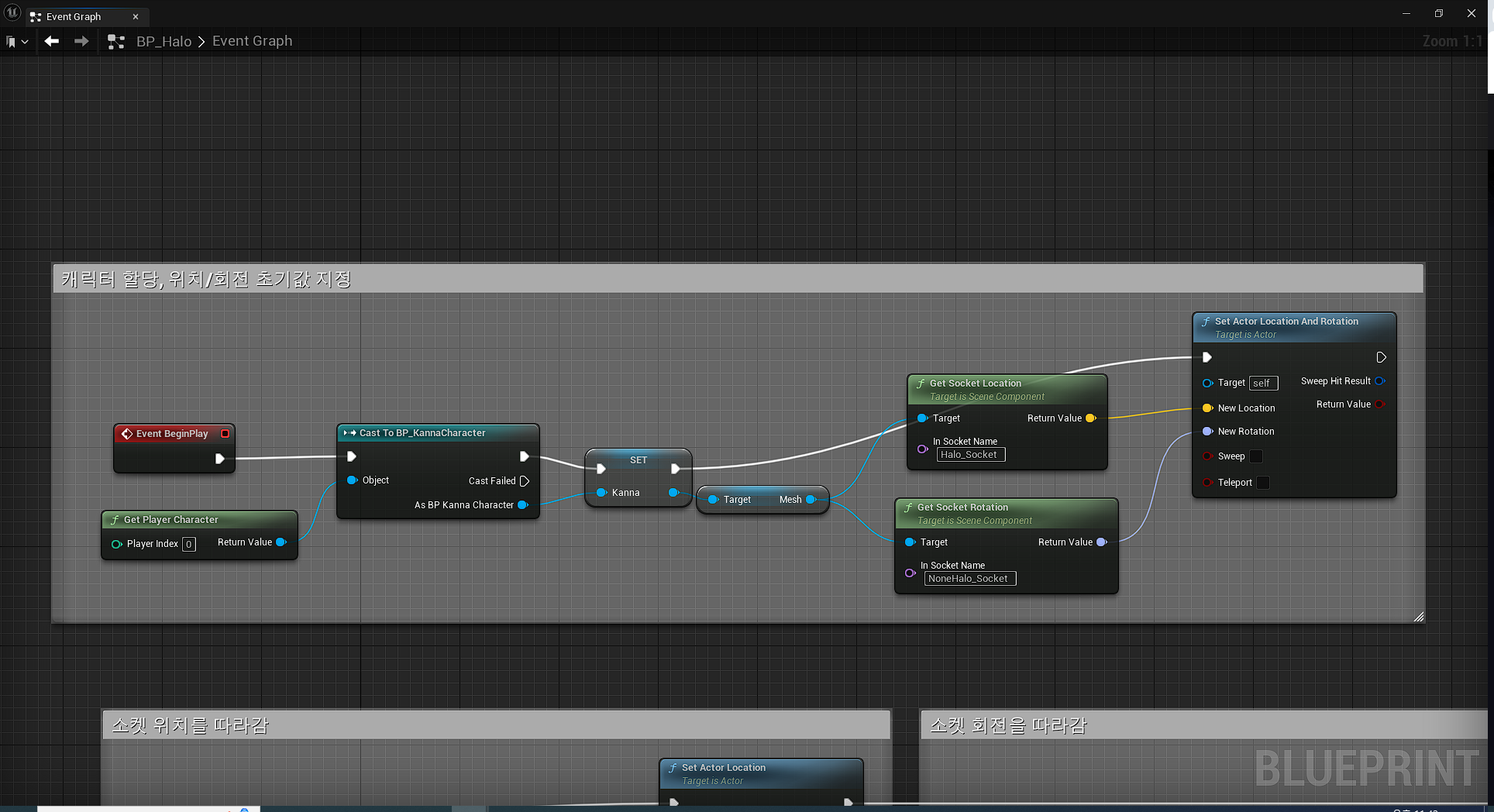This screenshot has width=1494, height=812.
Task: Click Set Actor Location And Rotation exec input
Action: pos(1207,357)
